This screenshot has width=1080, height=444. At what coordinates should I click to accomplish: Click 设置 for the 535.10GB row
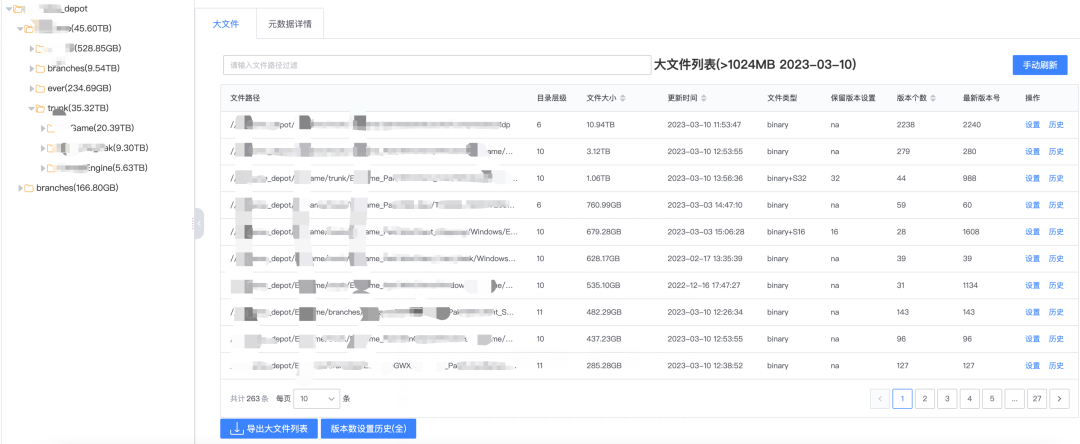(1032, 286)
